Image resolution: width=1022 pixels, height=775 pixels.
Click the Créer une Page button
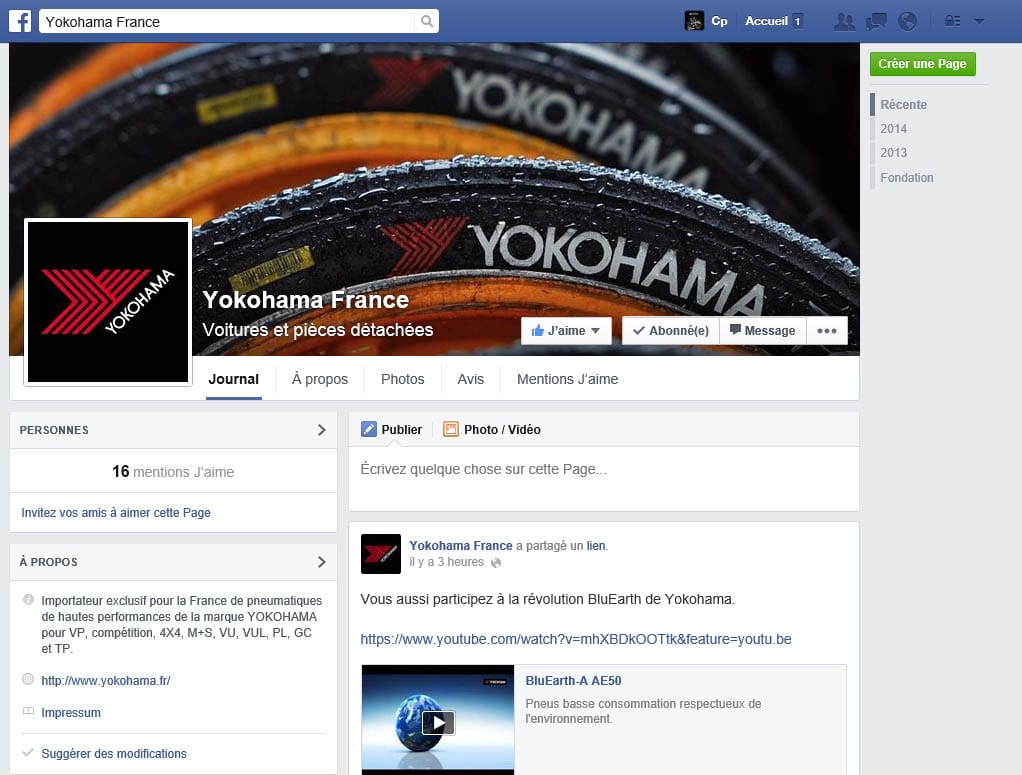[x=922, y=64]
